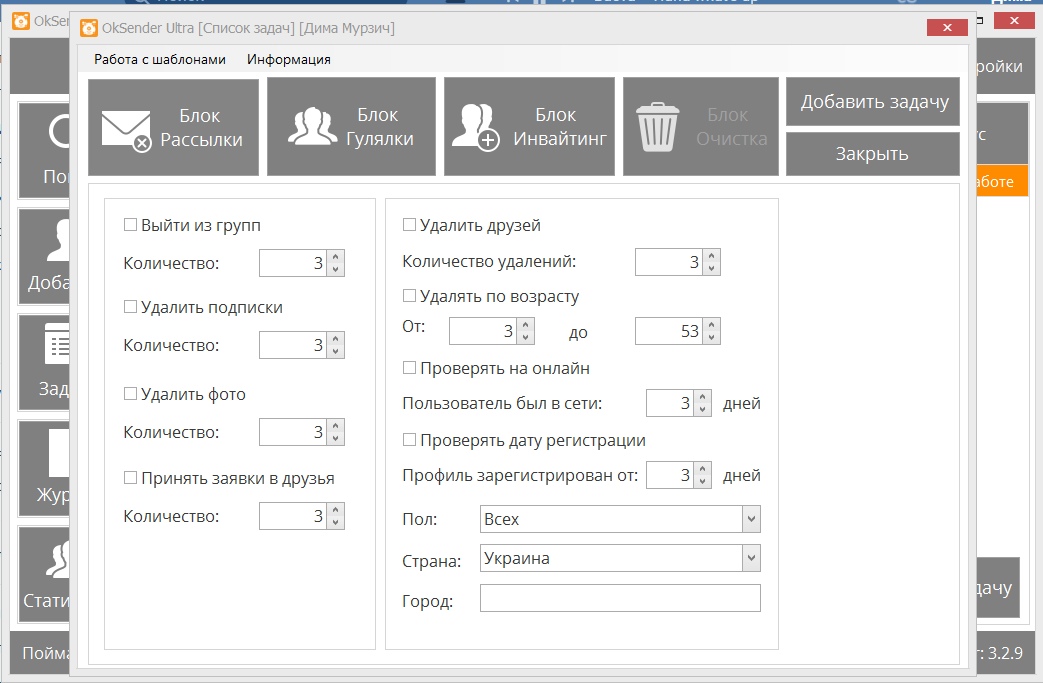Screen dimensions: 1043x683
Task: Click the Город text input field
Action: [620, 598]
